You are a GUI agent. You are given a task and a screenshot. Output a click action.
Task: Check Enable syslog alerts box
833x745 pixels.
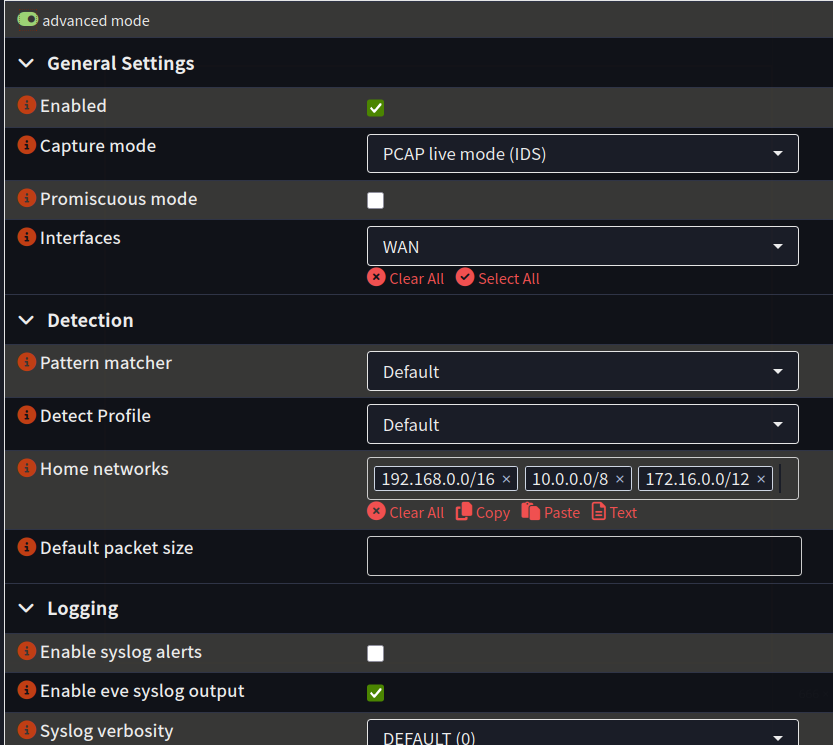click(x=376, y=653)
